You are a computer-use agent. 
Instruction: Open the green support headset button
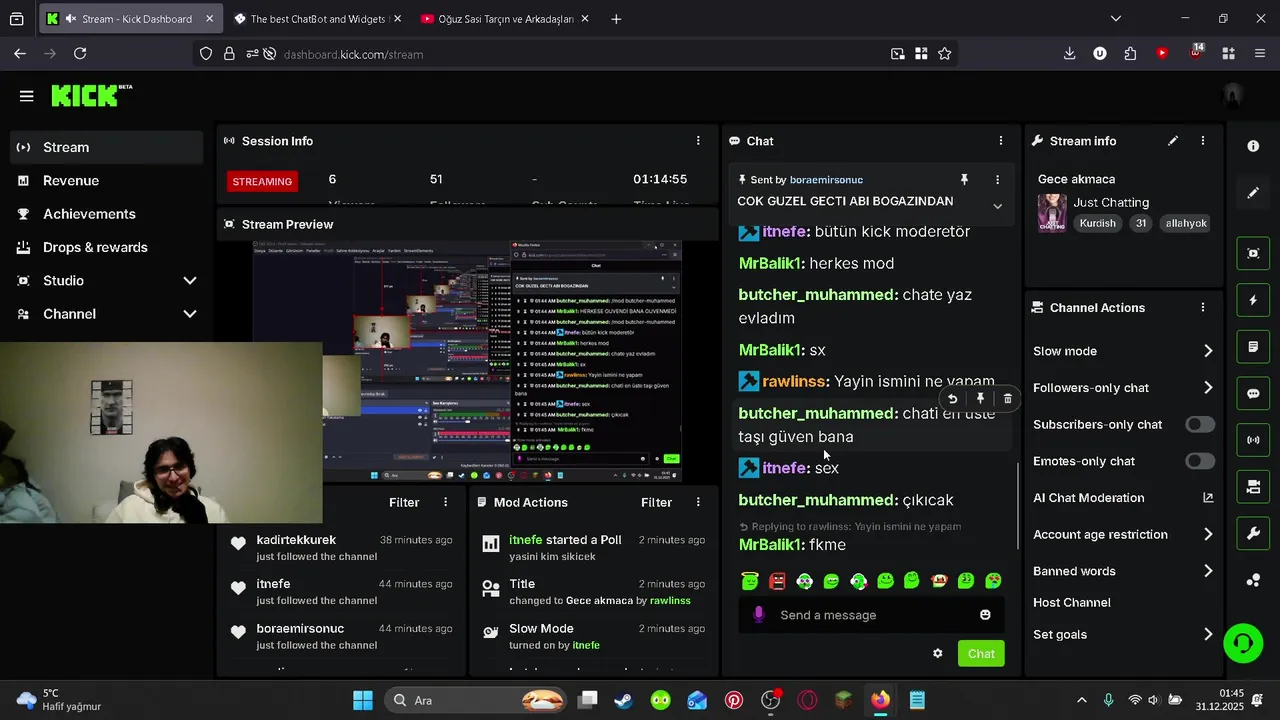(x=1243, y=642)
